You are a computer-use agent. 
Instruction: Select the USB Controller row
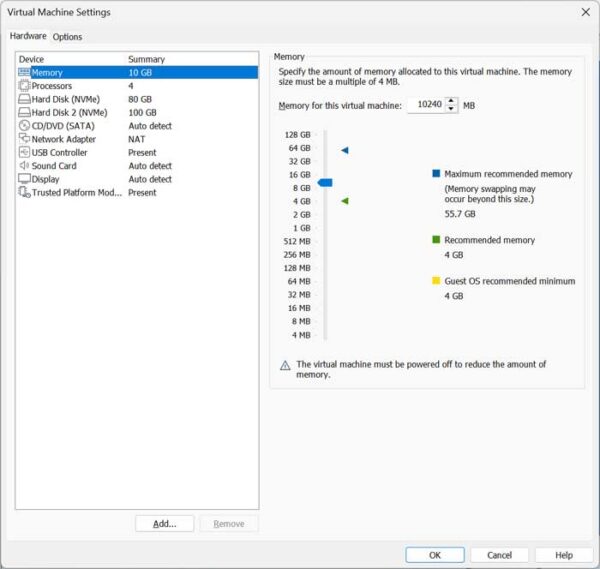[x=138, y=152]
